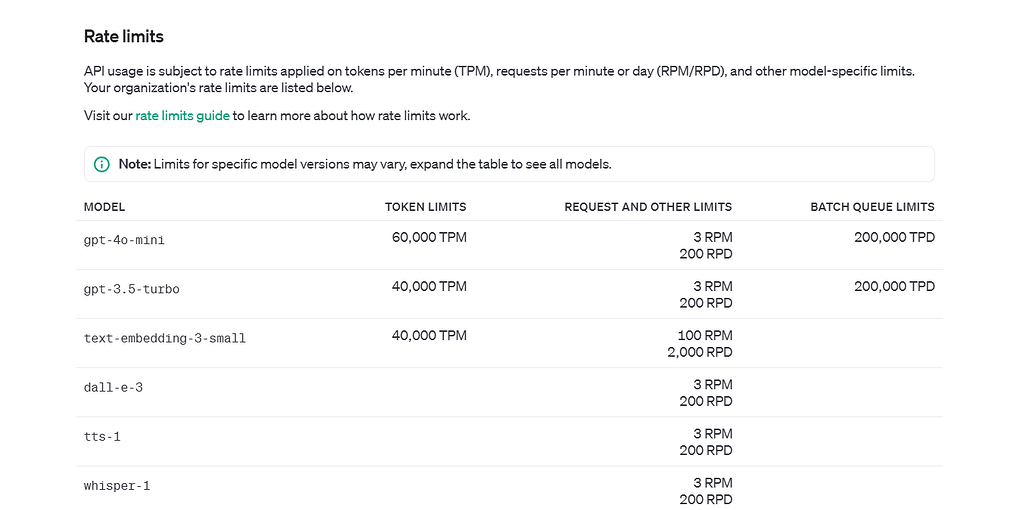Select the tts-1 model name
1035x510 pixels.
tap(102, 437)
